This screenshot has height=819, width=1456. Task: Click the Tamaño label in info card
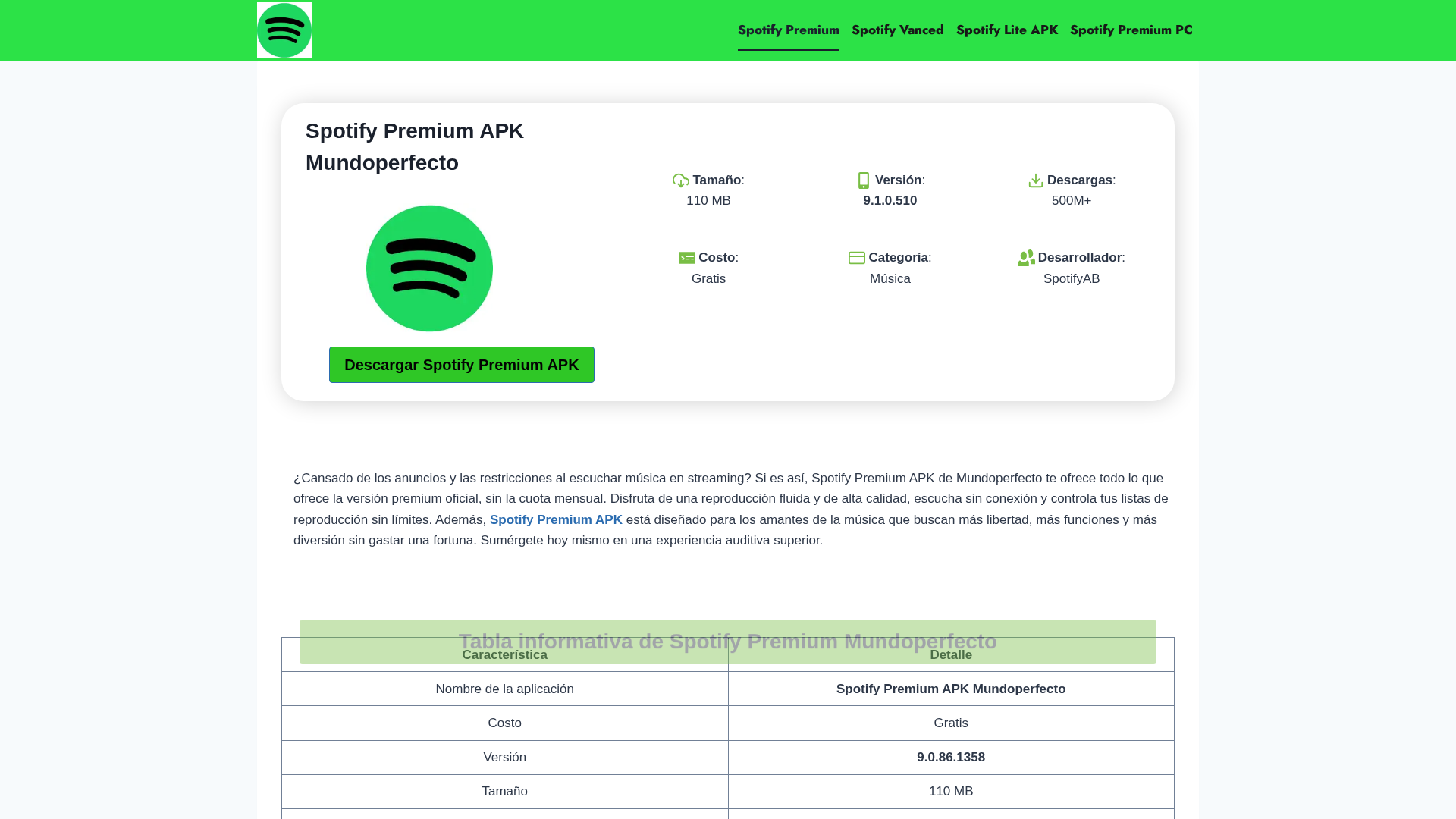coord(717,180)
